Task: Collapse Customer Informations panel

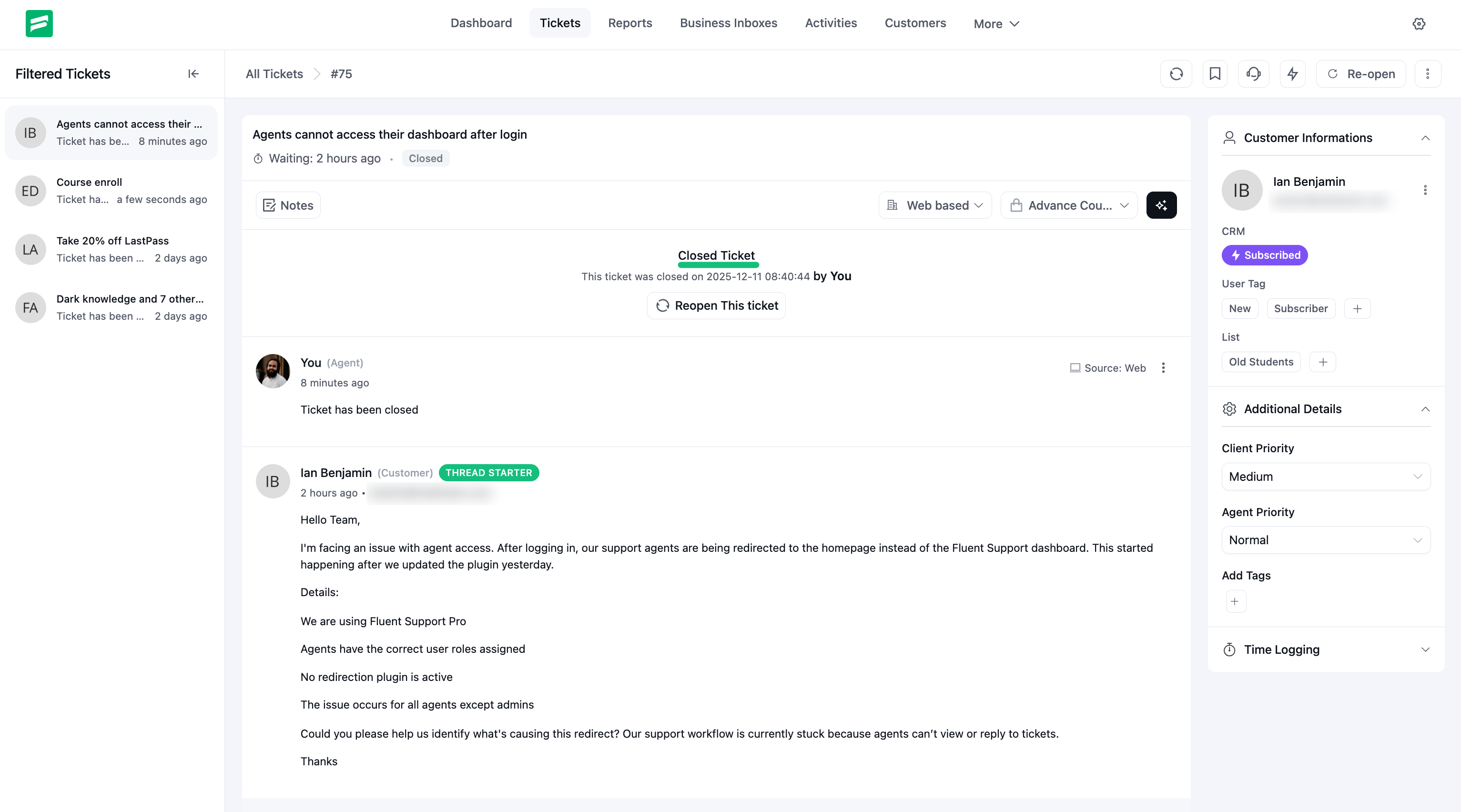Action: (x=1425, y=138)
